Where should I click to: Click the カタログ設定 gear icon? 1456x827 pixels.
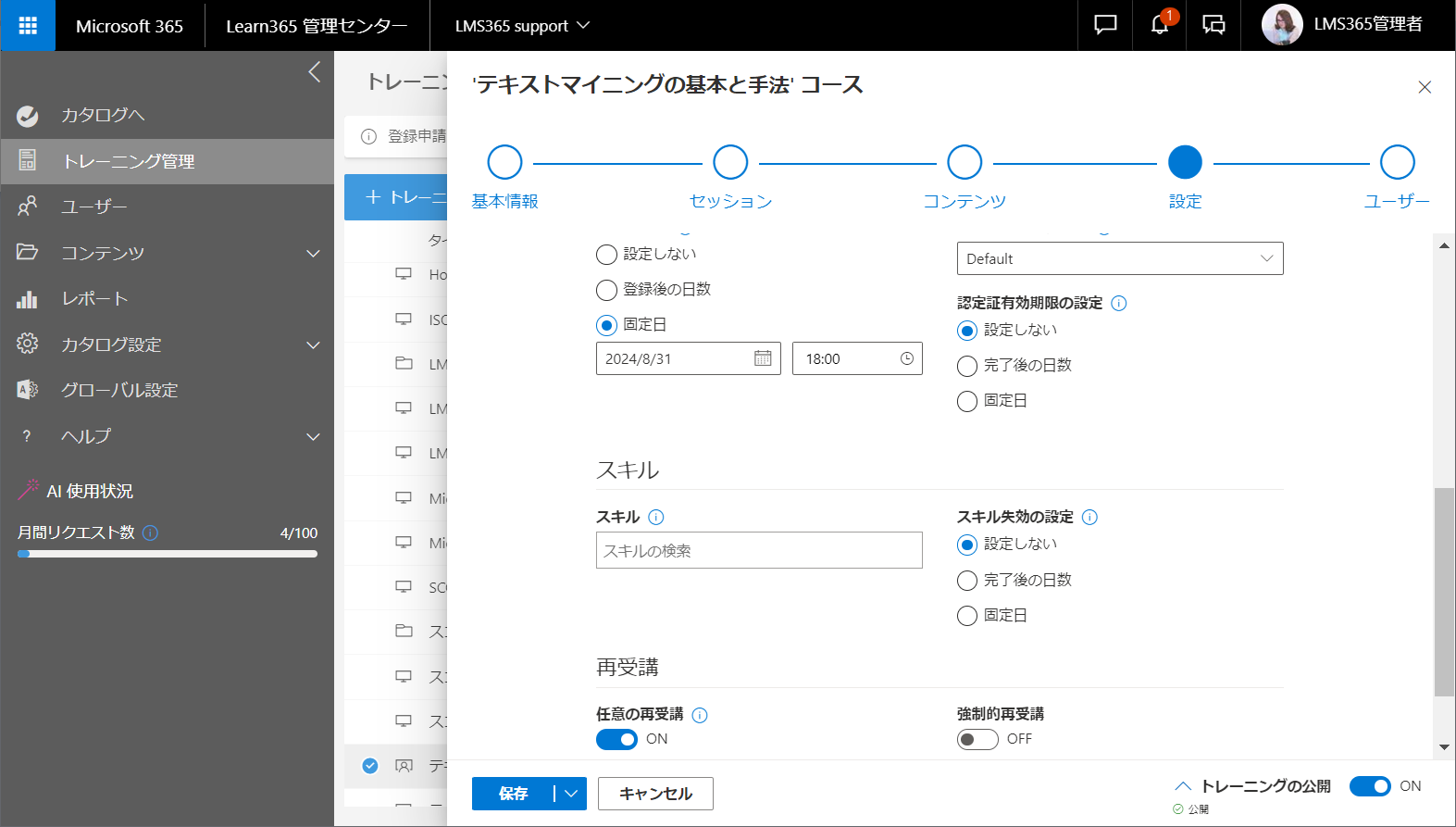(28, 344)
